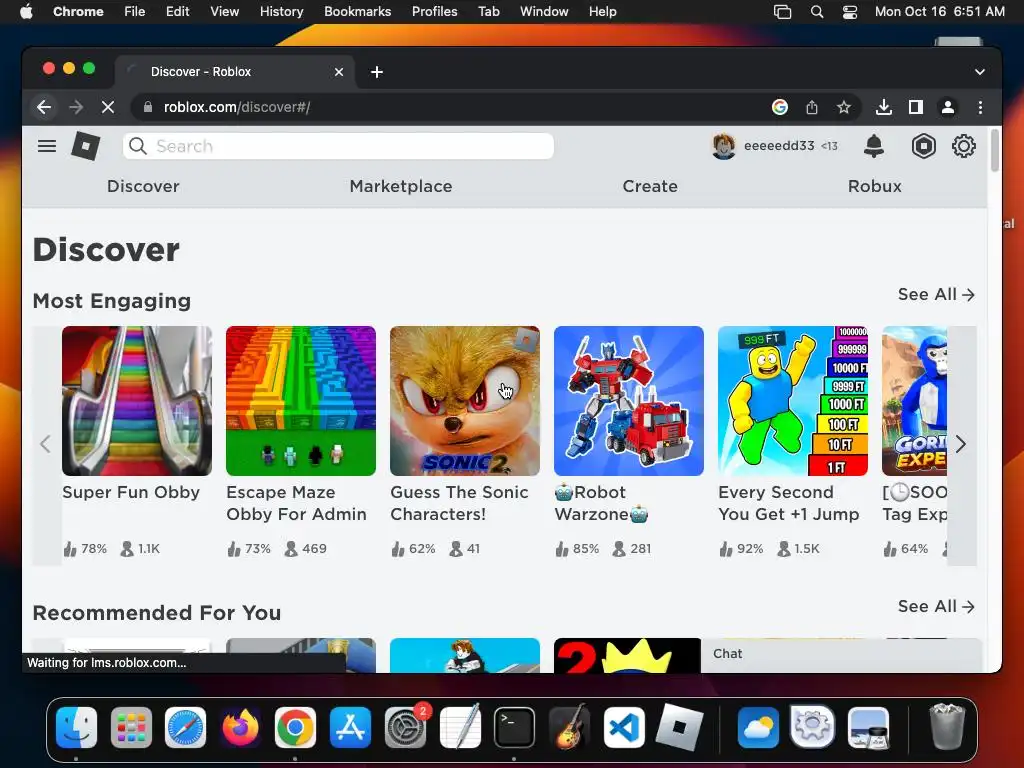Screen dimensions: 1024x768
Task: Open the Escape Maze Obby rainbow thumbnail
Action: coord(301,401)
